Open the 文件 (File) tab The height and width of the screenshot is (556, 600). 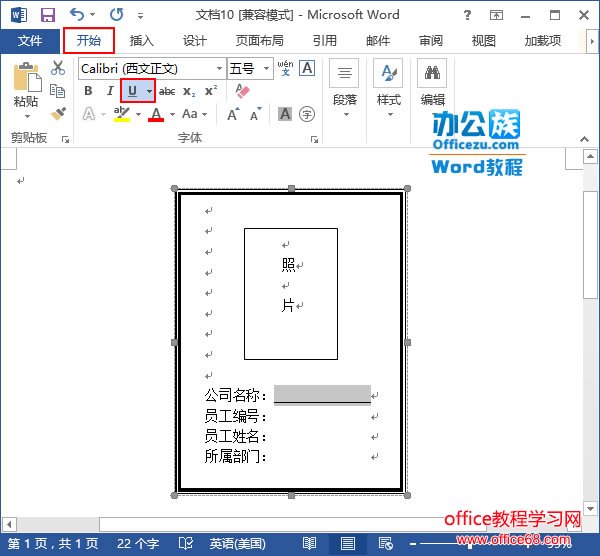(30, 41)
